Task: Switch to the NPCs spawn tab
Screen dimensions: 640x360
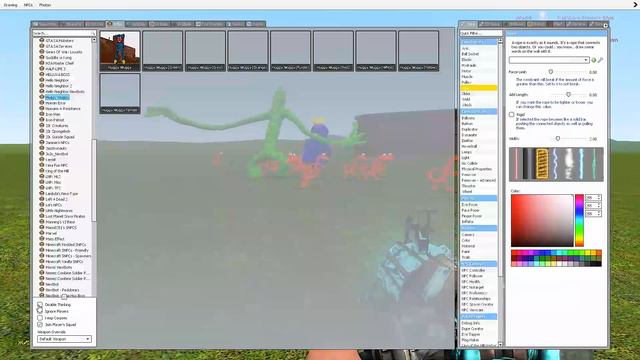Action: pyautogui.click(x=115, y=24)
